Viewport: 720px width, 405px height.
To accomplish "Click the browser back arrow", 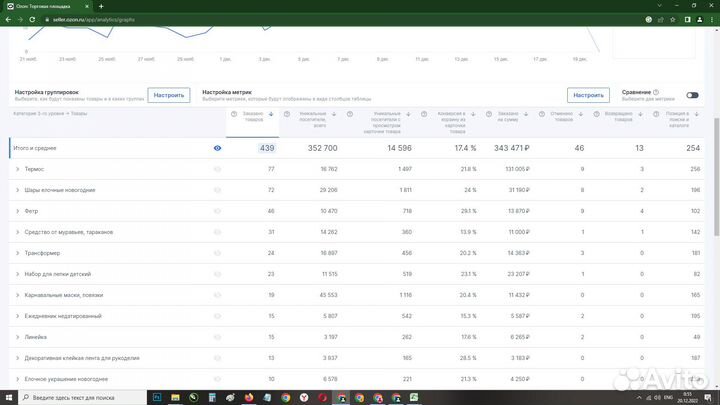I will tap(7, 18).
